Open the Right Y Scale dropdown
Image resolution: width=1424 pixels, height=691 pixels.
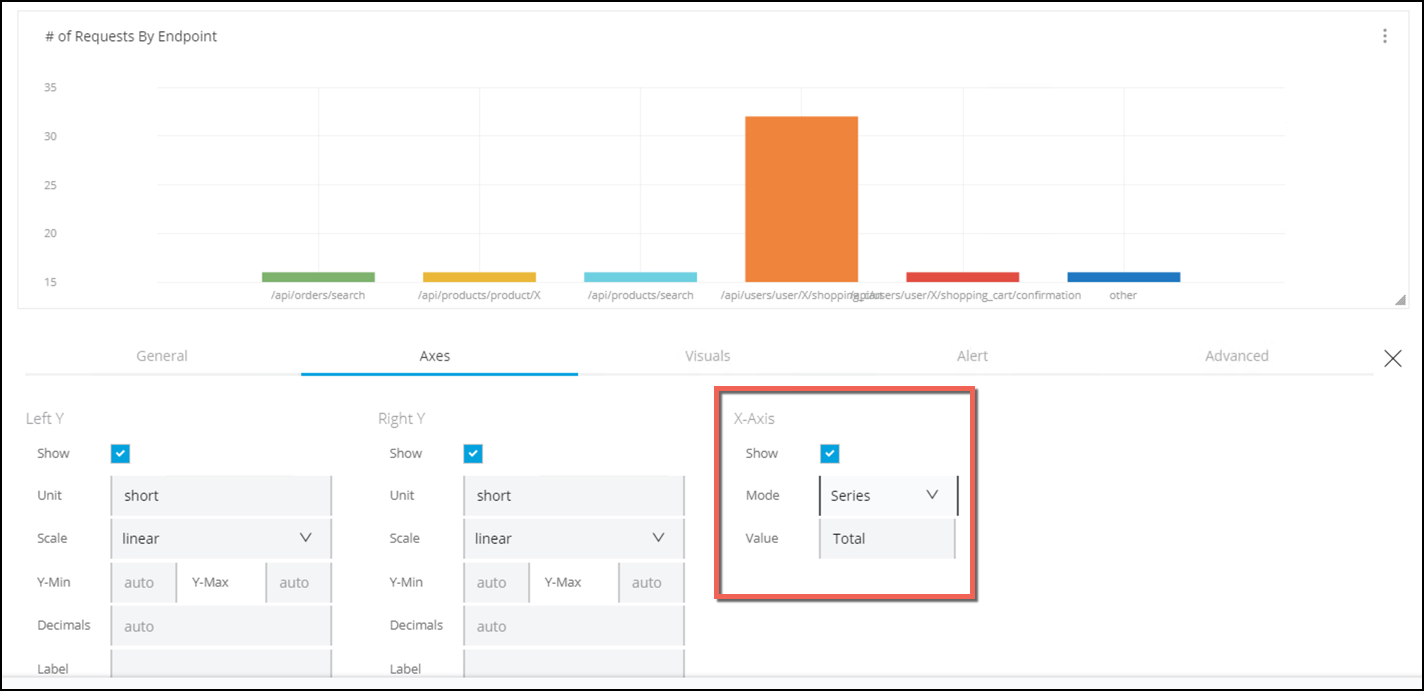(x=573, y=538)
